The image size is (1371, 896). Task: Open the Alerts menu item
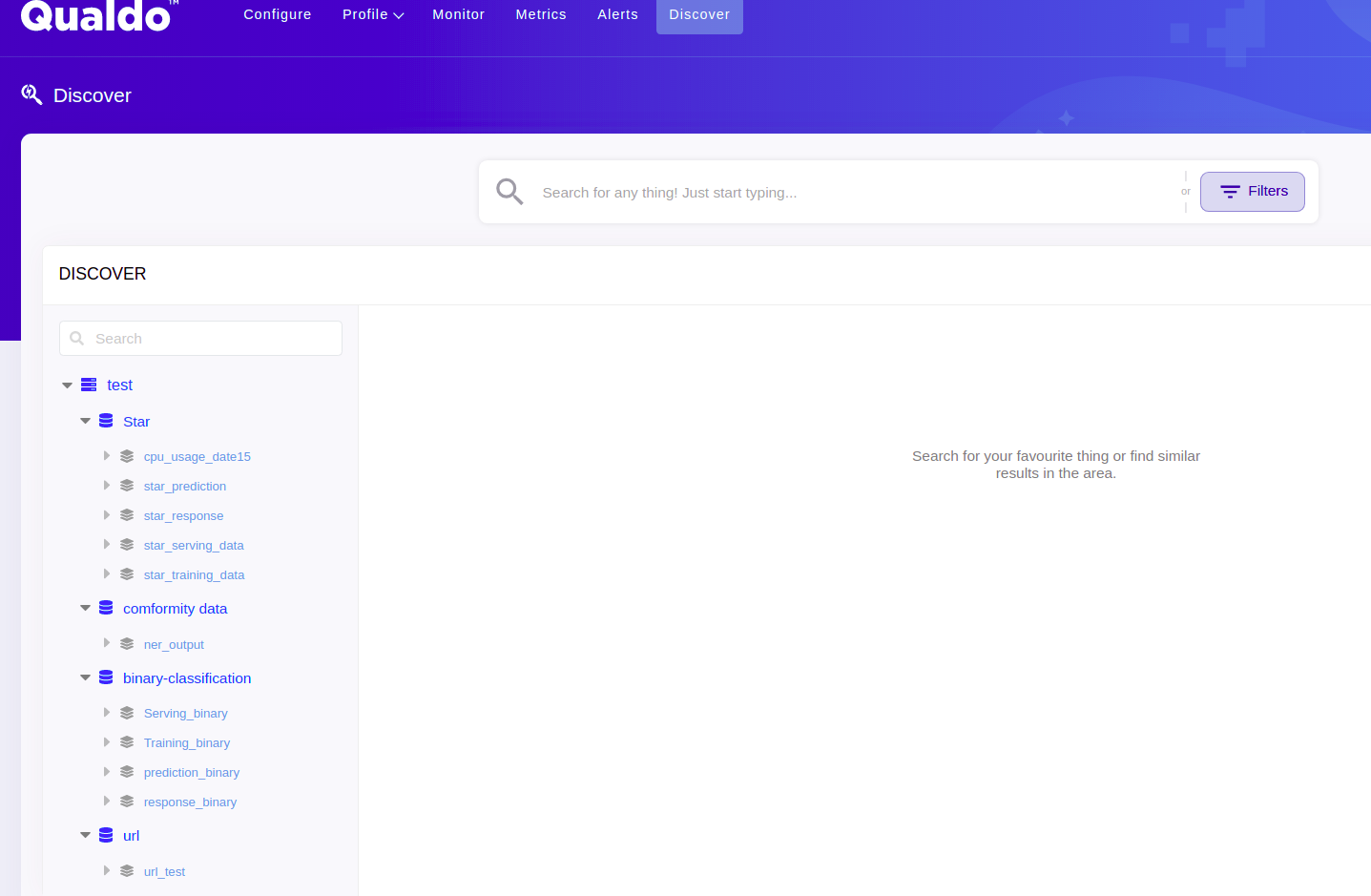(x=617, y=14)
